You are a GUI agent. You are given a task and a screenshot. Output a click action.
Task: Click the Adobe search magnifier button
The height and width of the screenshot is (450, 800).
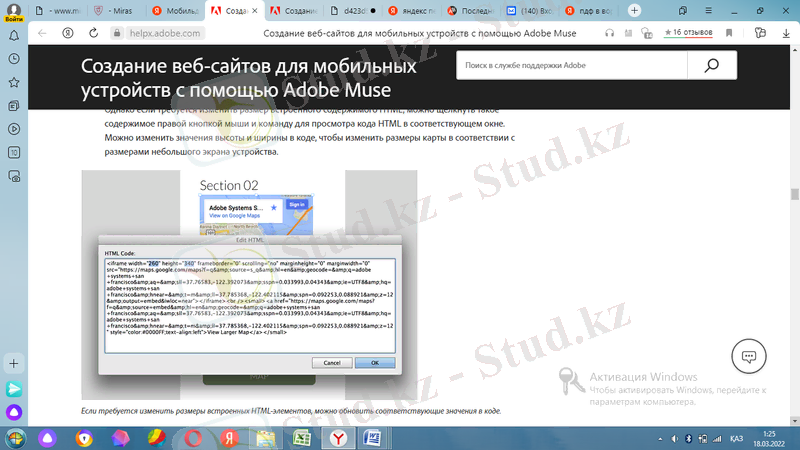pyautogui.click(x=711, y=66)
